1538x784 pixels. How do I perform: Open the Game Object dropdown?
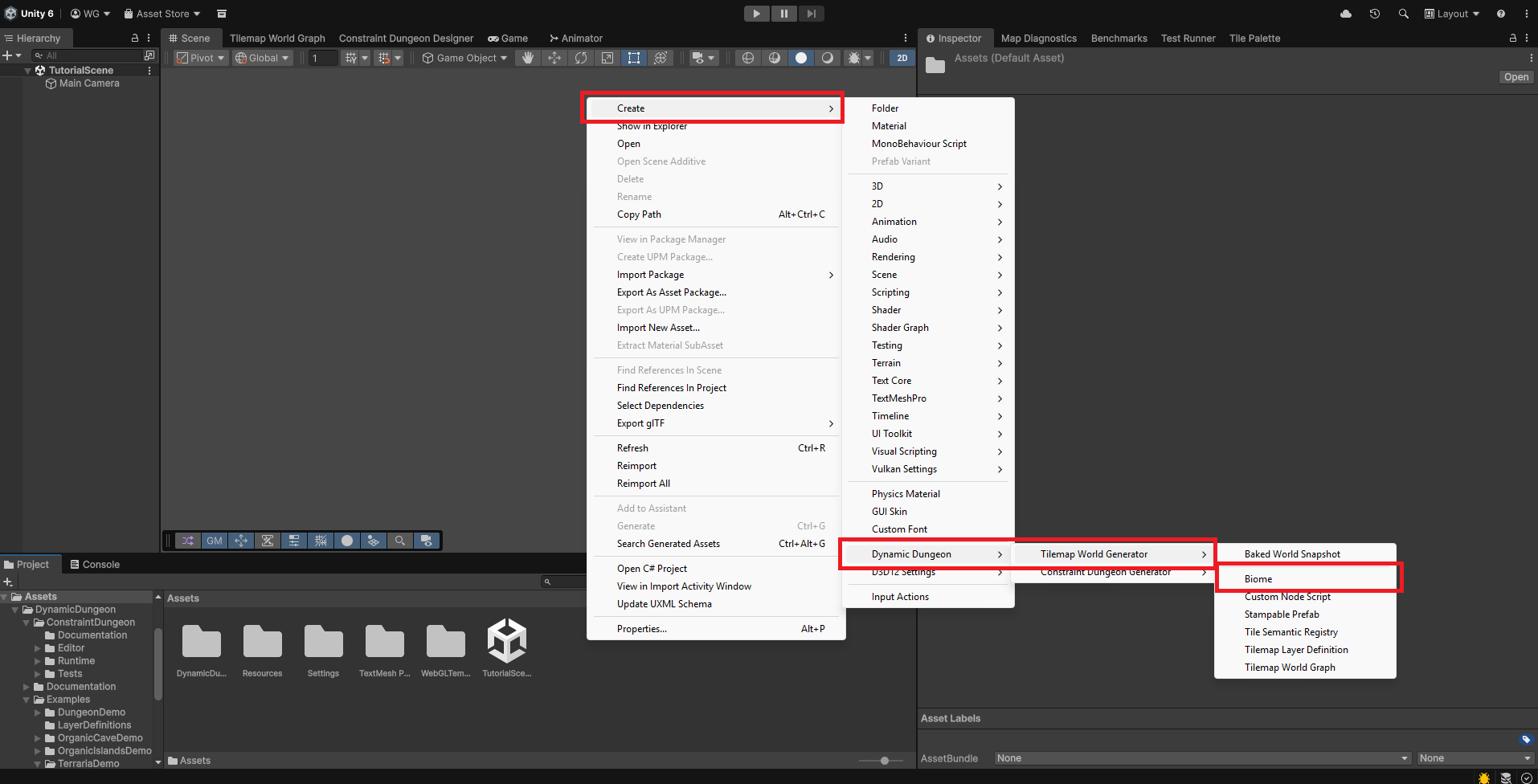(465, 58)
